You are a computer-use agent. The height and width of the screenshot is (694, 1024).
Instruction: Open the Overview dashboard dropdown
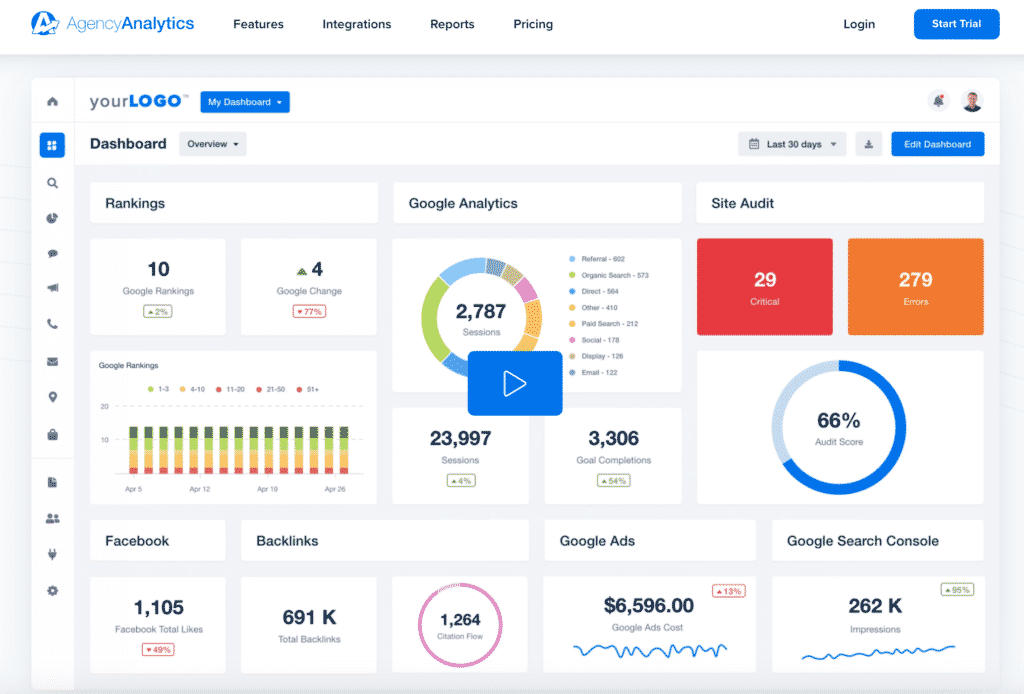pyautogui.click(x=211, y=143)
